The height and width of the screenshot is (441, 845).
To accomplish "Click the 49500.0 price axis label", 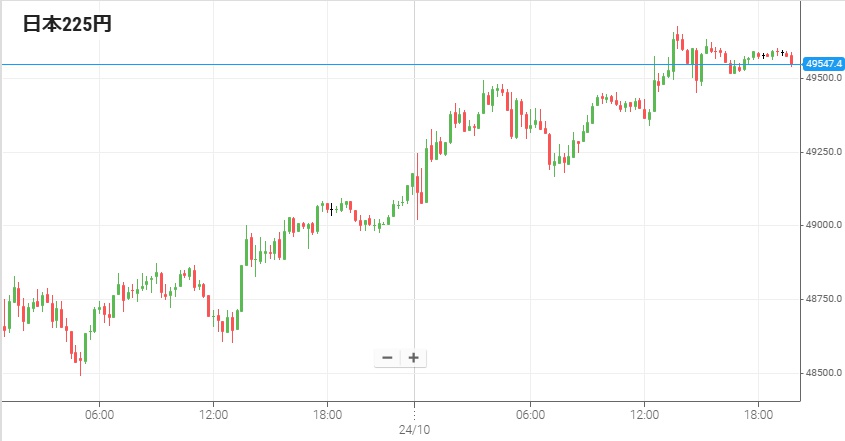I will coord(822,77).
